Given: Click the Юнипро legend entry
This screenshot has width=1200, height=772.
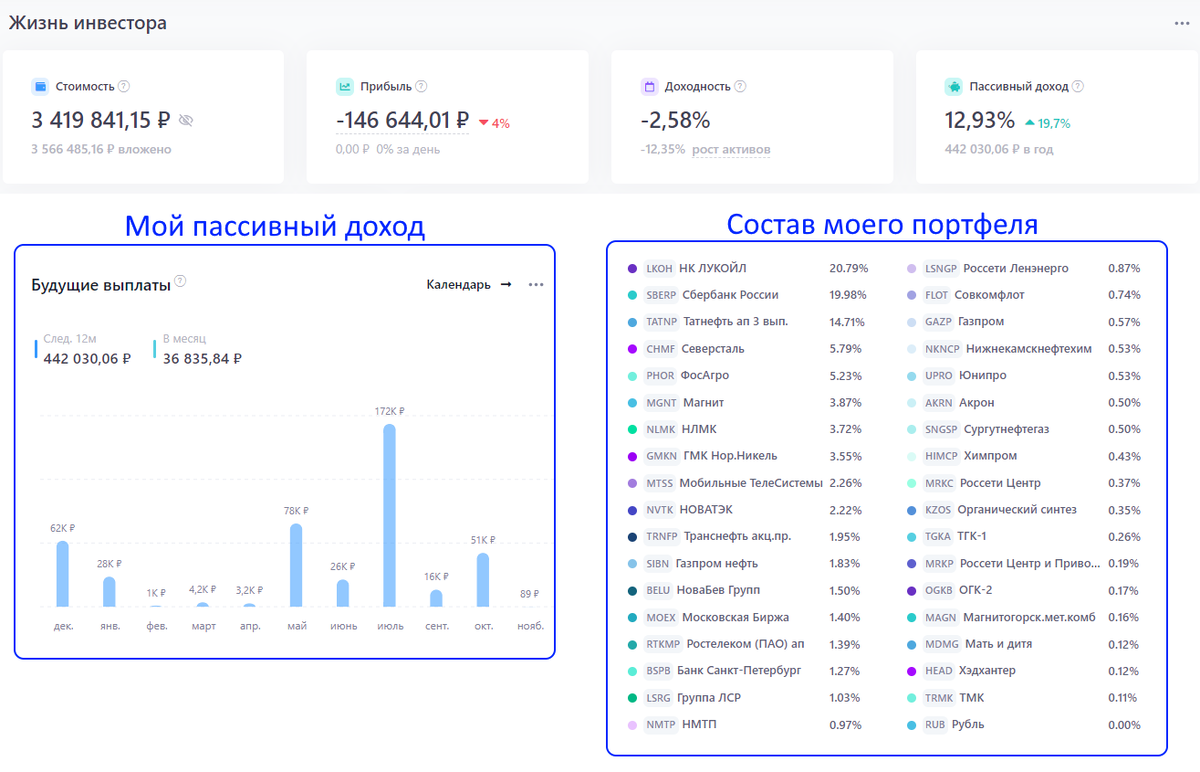Looking at the screenshot, I should tap(982, 376).
